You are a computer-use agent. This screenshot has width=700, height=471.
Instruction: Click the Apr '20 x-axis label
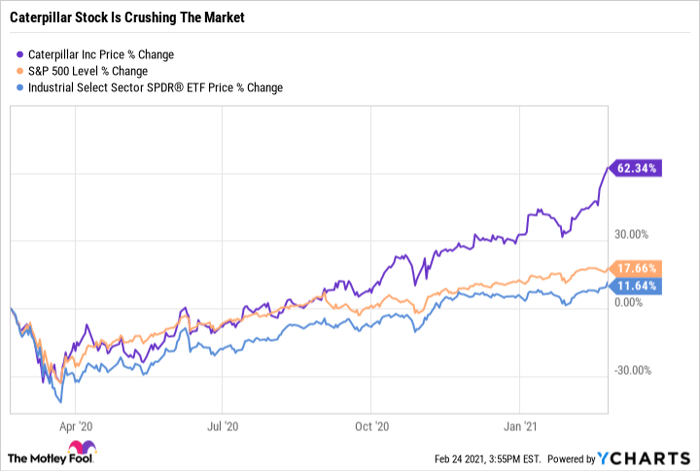[x=73, y=424]
